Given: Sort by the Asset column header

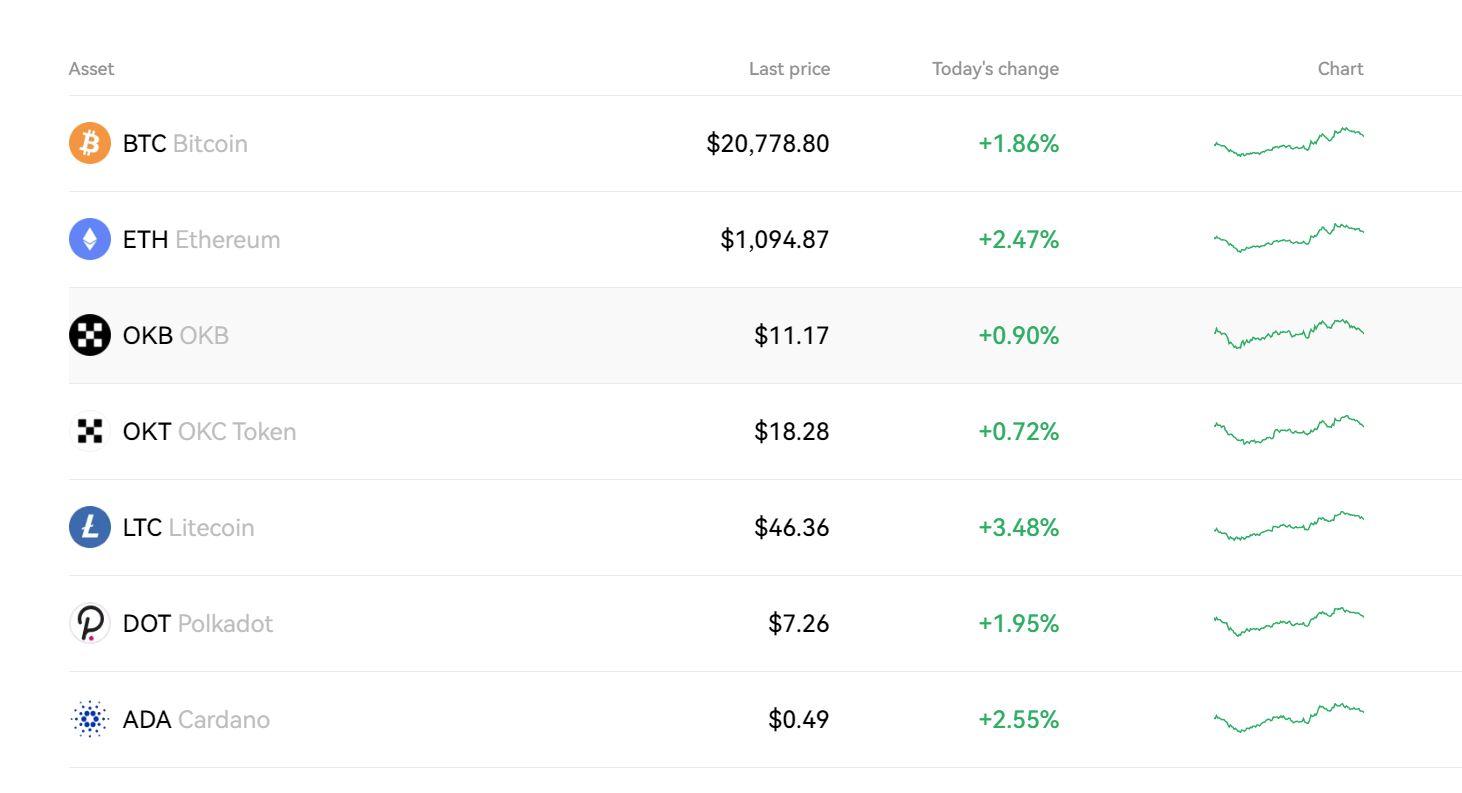Looking at the screenshot, I should [91, 69].
